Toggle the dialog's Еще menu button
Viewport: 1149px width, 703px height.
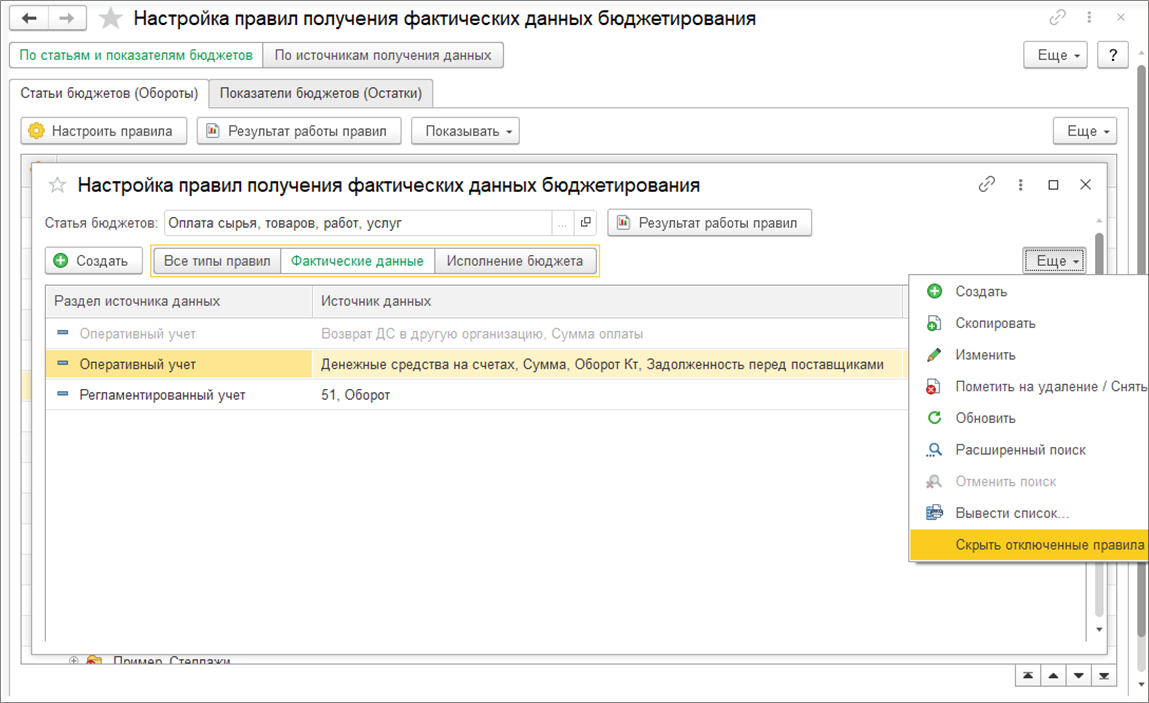point(1054,261)
